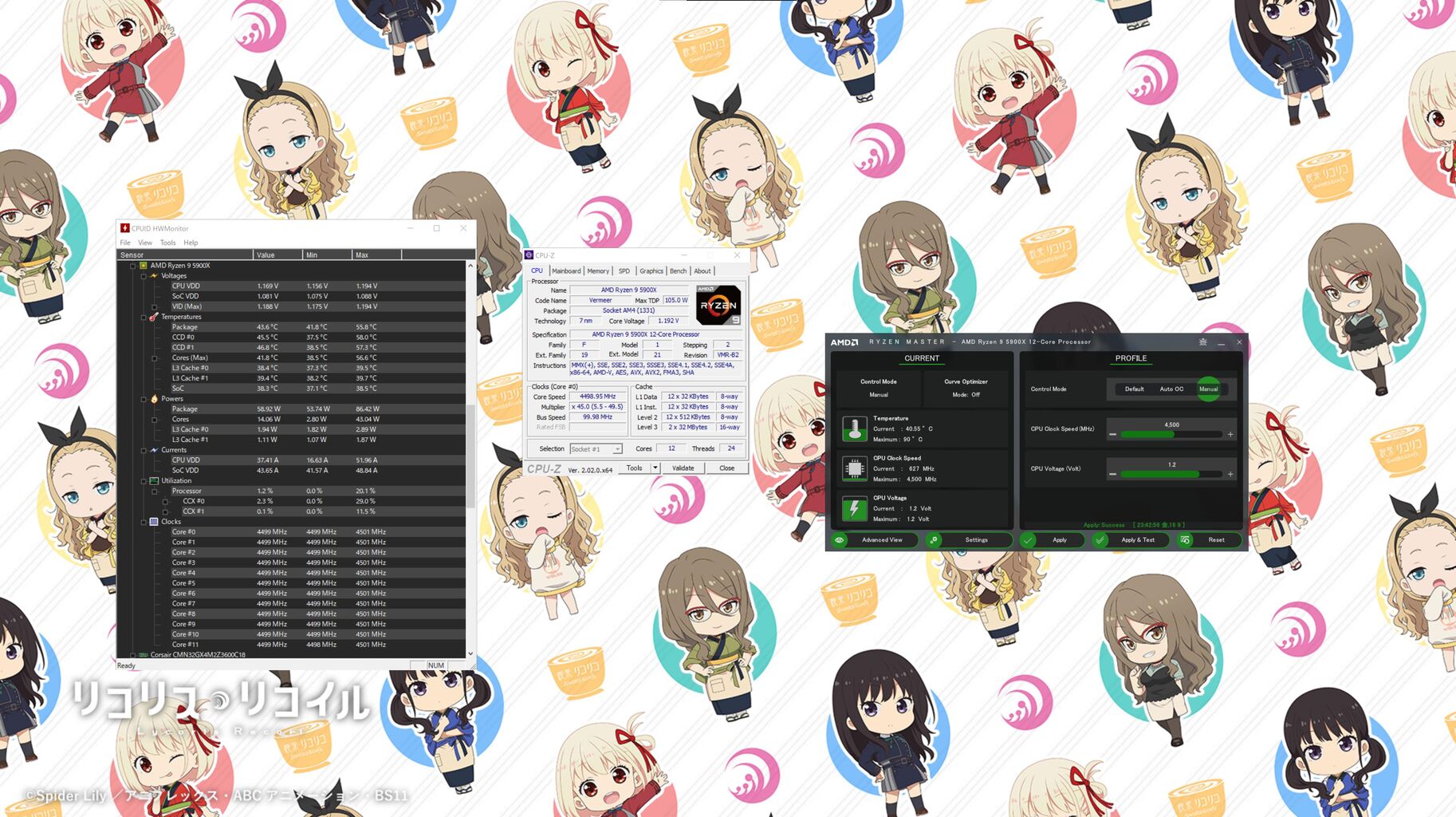Viewport: 1456px width, 817px height.
Task: Click the Value column header in HWMonitor
Action: (x=278, y=255)
